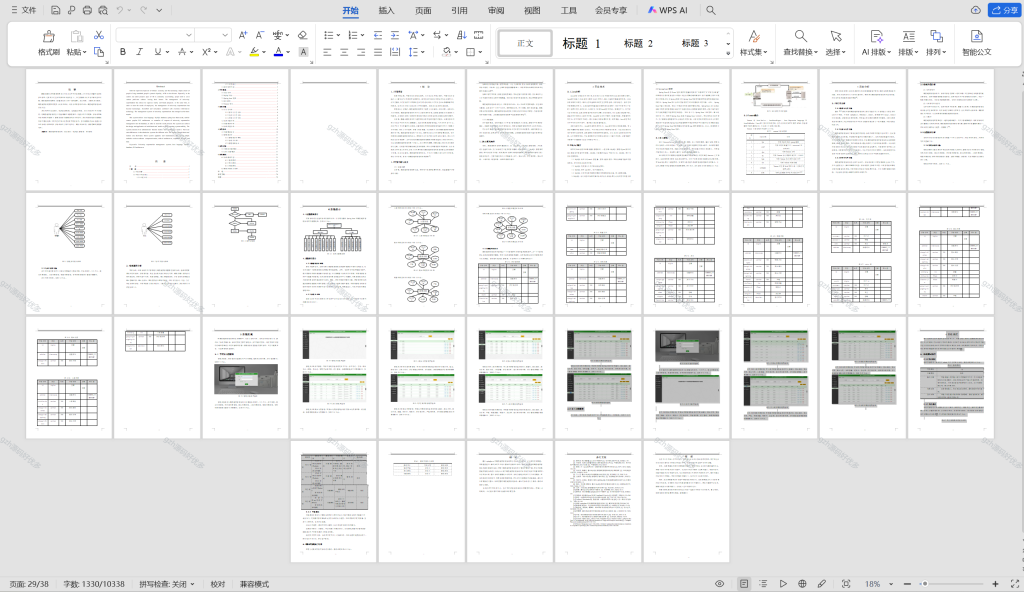
Task: Switch to the Insert (插入) tab
Action: 387,10
